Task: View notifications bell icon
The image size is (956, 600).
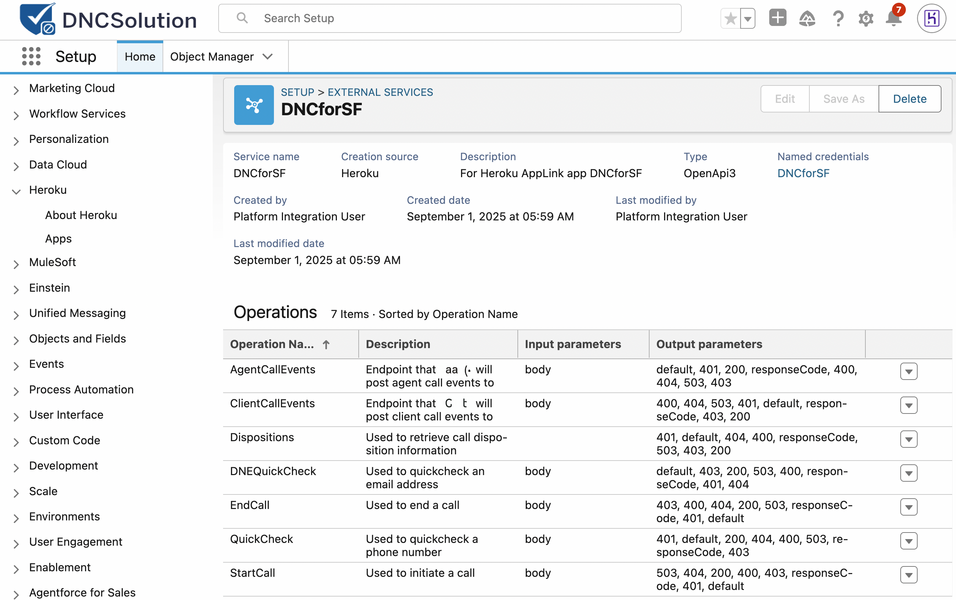Action: [x=893, y=19]
